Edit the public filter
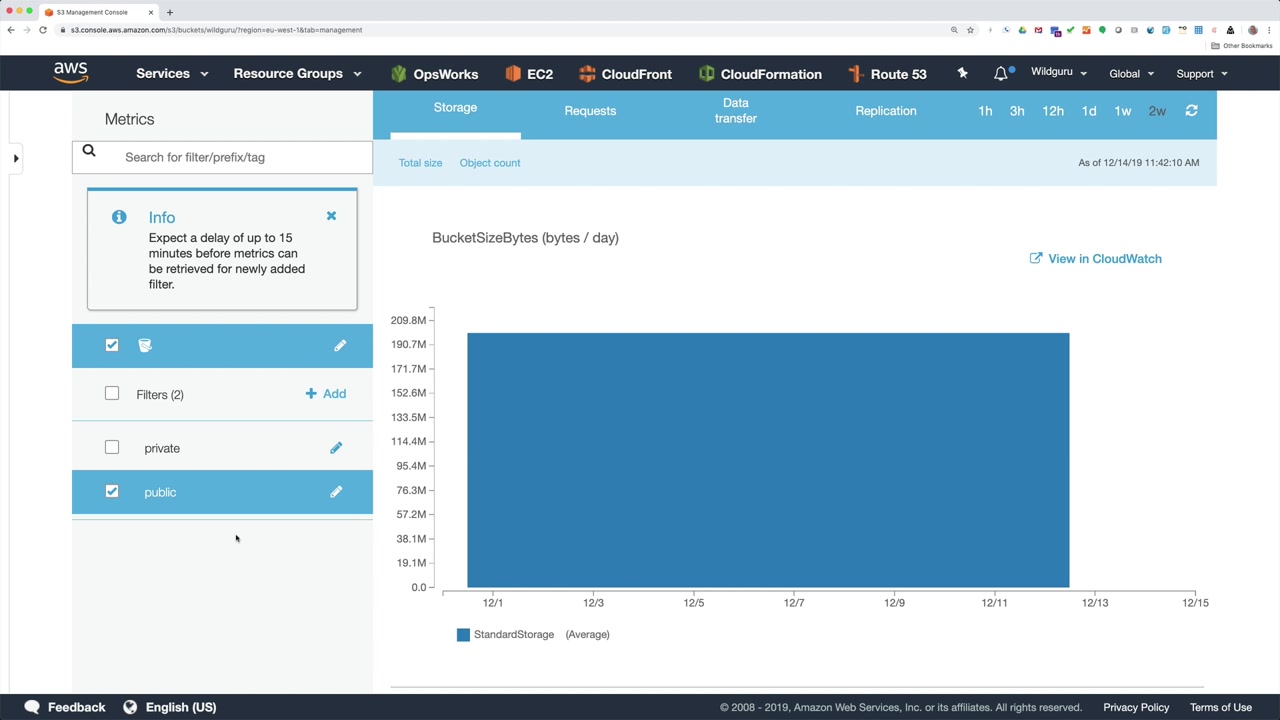Image resolution: width=1280 pixels, height=720 pixels. click(336, 492)
